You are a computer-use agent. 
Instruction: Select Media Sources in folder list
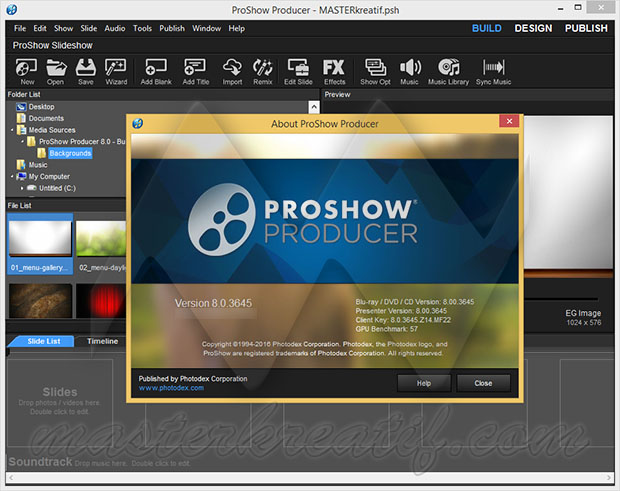tap(52, 130)
